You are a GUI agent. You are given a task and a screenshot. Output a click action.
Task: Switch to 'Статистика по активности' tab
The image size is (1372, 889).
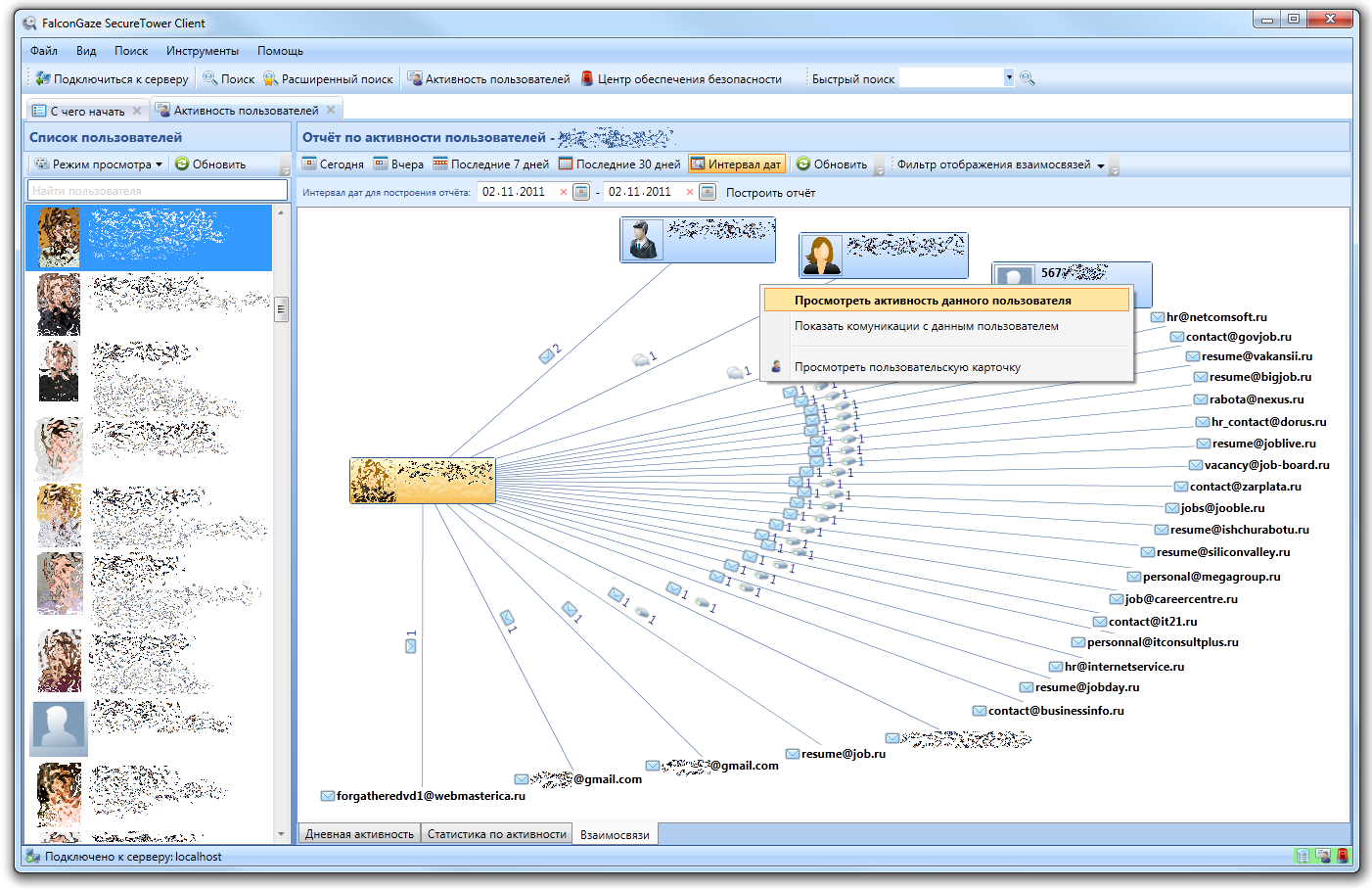tap(496, 834)
